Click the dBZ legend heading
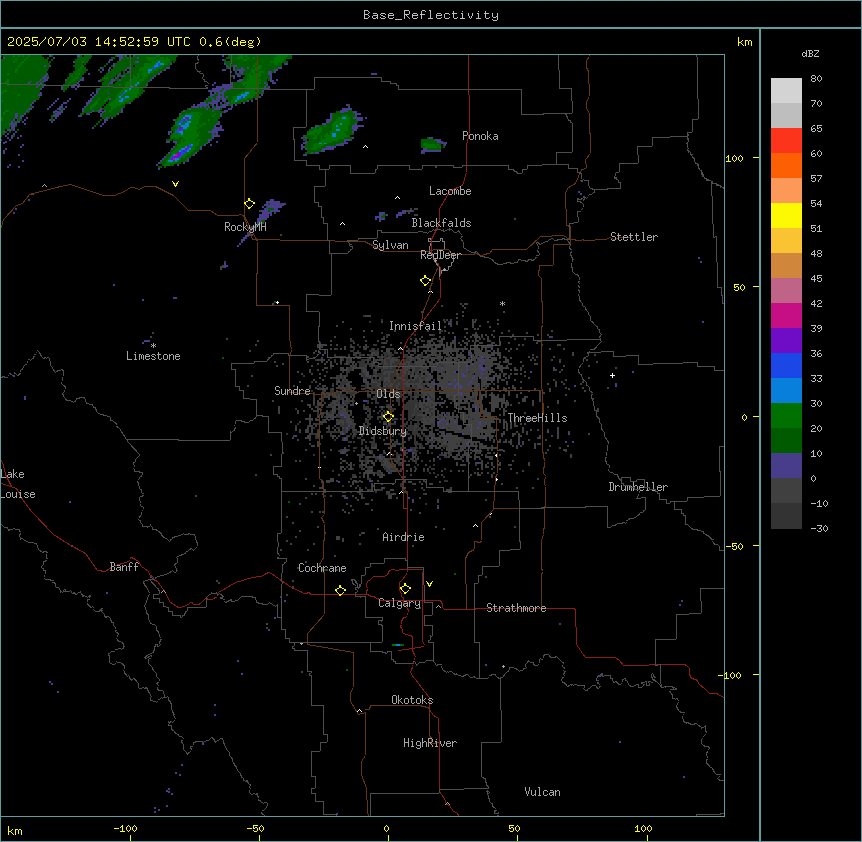This screenshot has width=862, height=842. click(810, 54)
